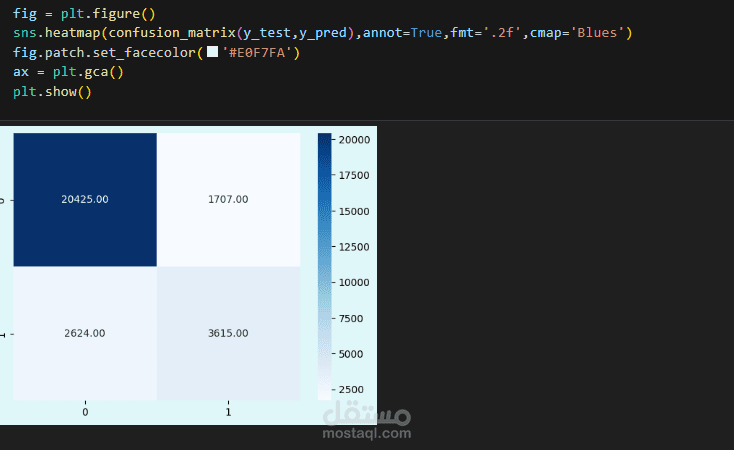Click the #E0F7FA color swatch in code

click(212, 52)
